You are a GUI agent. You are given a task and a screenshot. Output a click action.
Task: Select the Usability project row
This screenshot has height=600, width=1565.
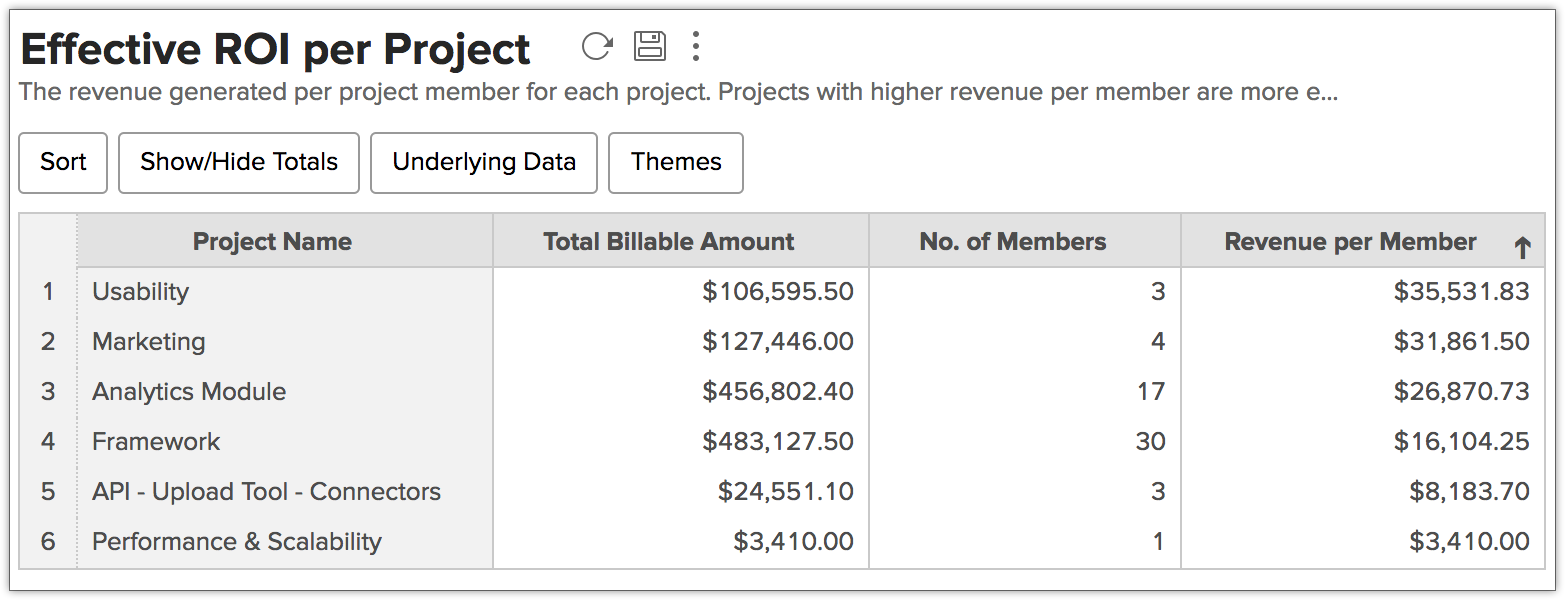coord(141,292)
